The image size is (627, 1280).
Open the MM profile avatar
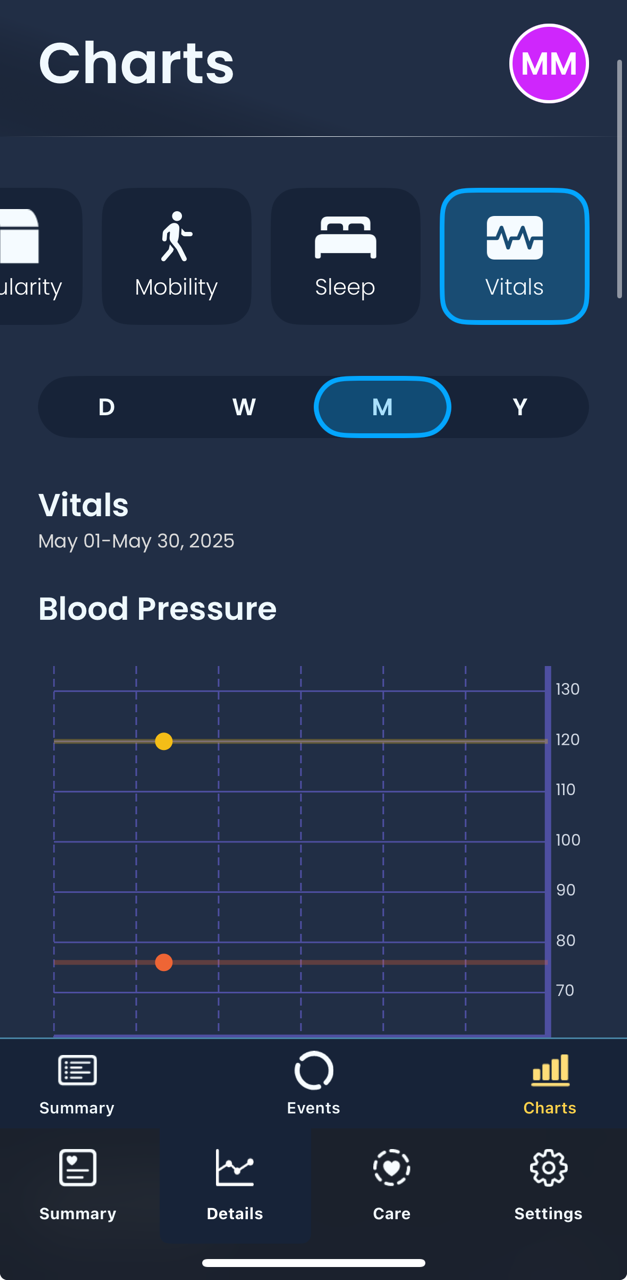pyautogui.click(x=549, y=63)
